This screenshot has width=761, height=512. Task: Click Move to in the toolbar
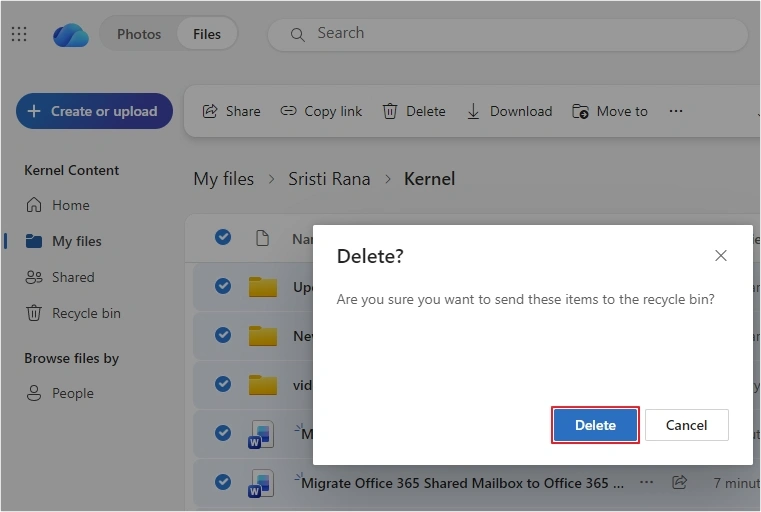tap(610, 111)
